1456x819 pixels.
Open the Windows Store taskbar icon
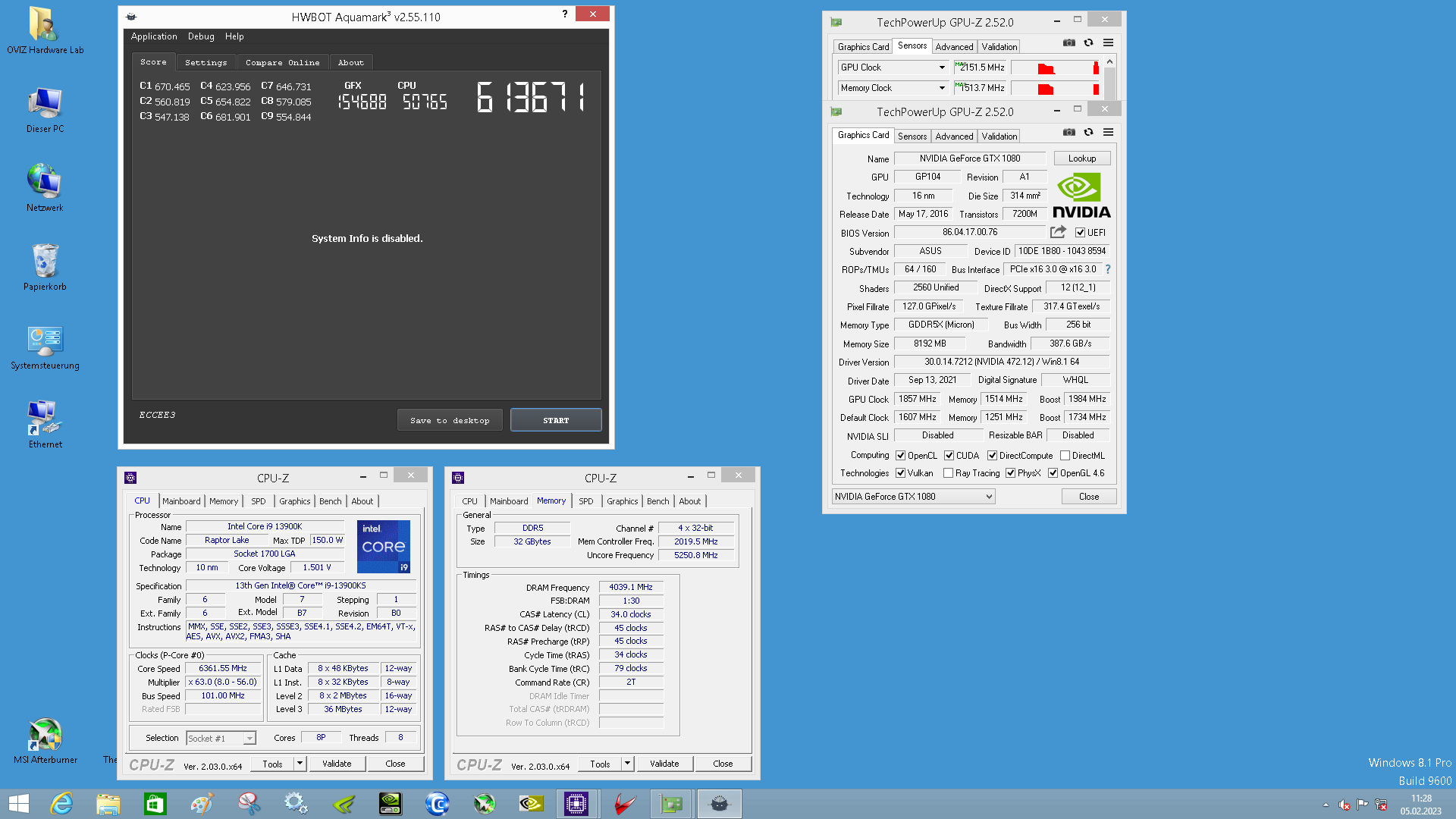click(x=155, y=804)
